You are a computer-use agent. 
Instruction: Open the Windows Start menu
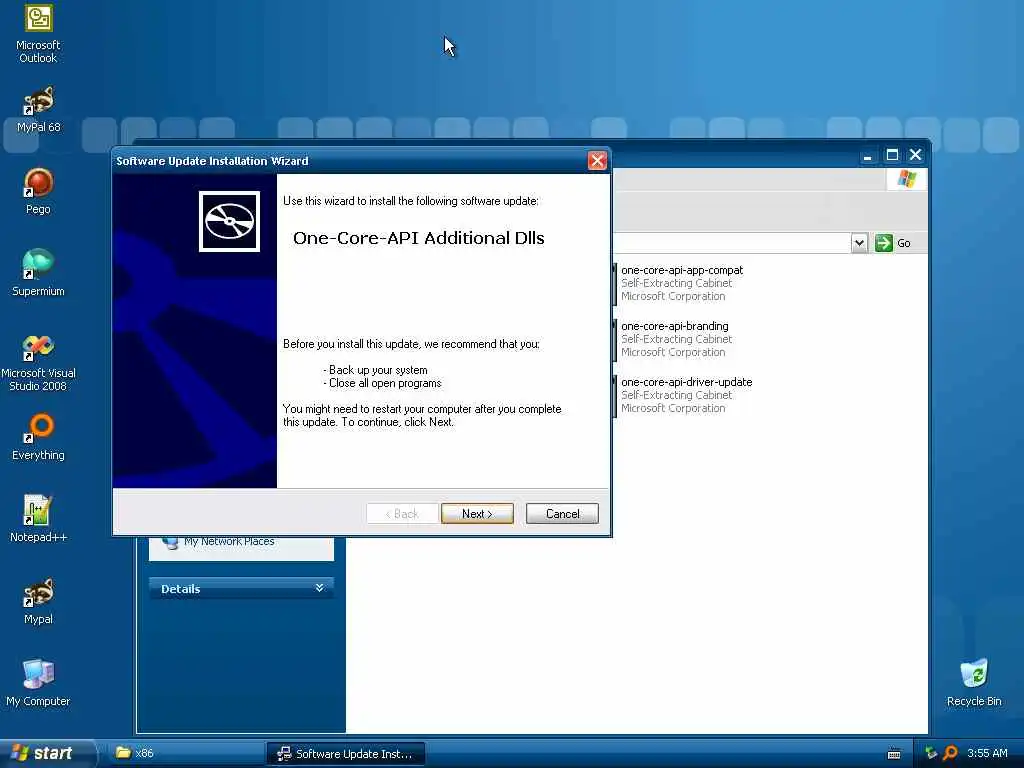pos(47,753)
